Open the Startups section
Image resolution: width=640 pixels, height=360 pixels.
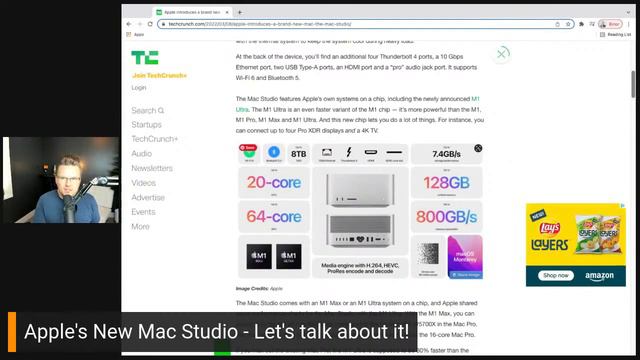point(147,125)
